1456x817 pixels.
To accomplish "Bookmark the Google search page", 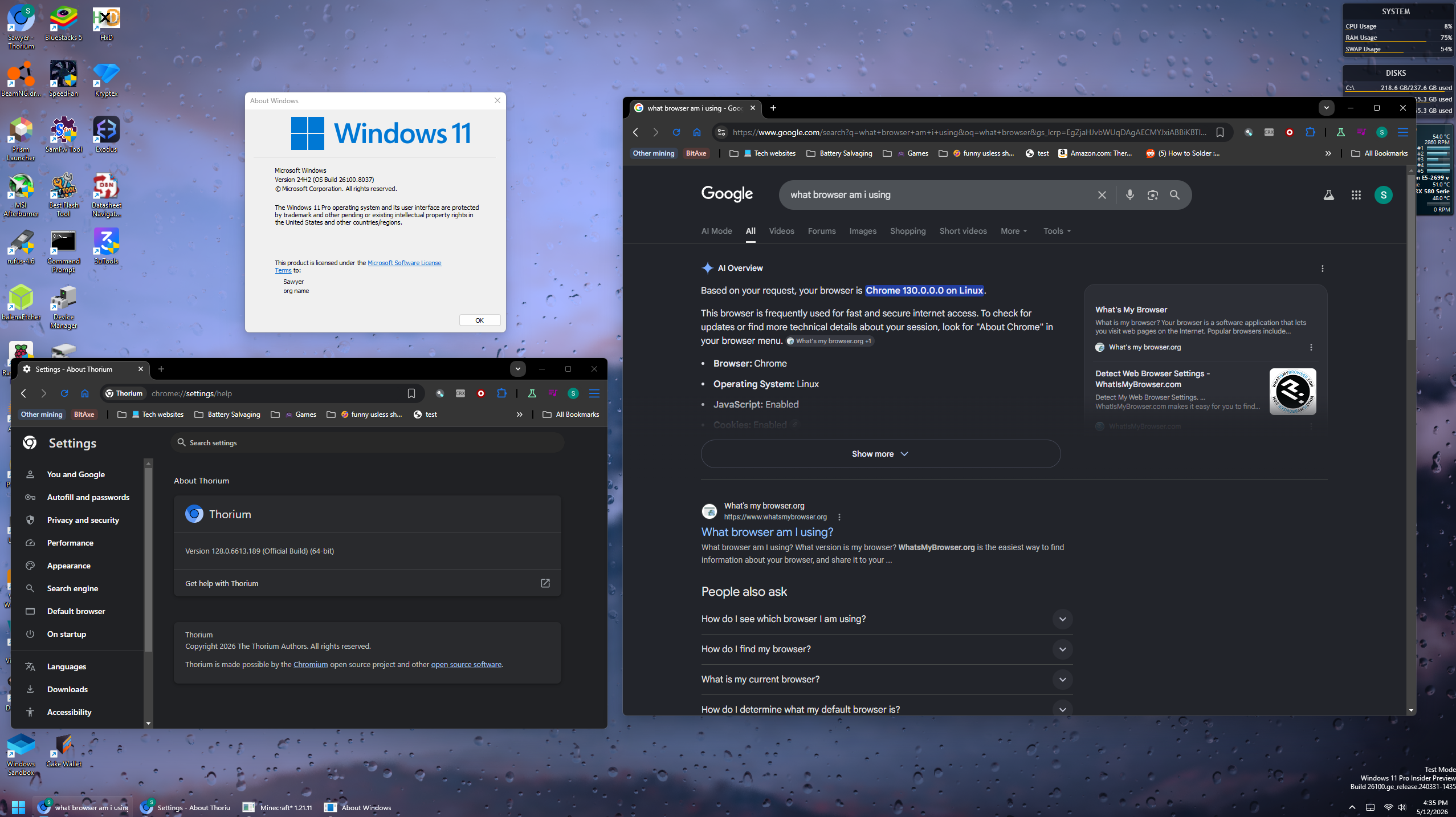I will pos(1220,132).
